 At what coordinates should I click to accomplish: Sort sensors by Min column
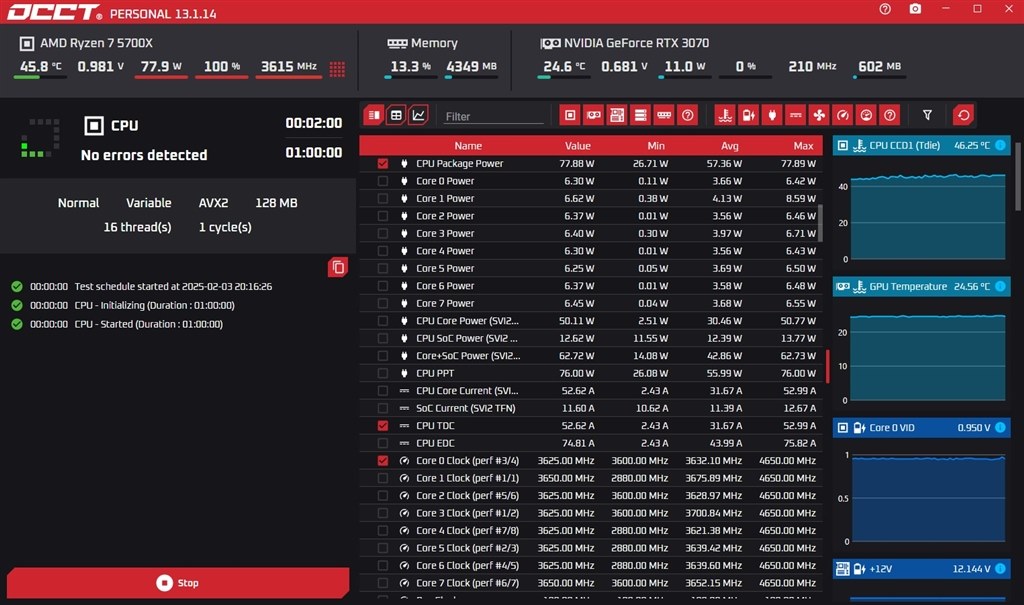point(656,146)
